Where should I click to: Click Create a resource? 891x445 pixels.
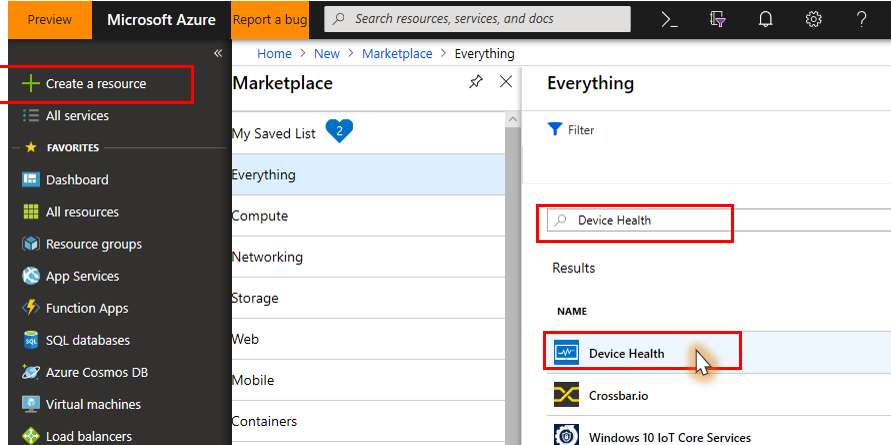96,84
